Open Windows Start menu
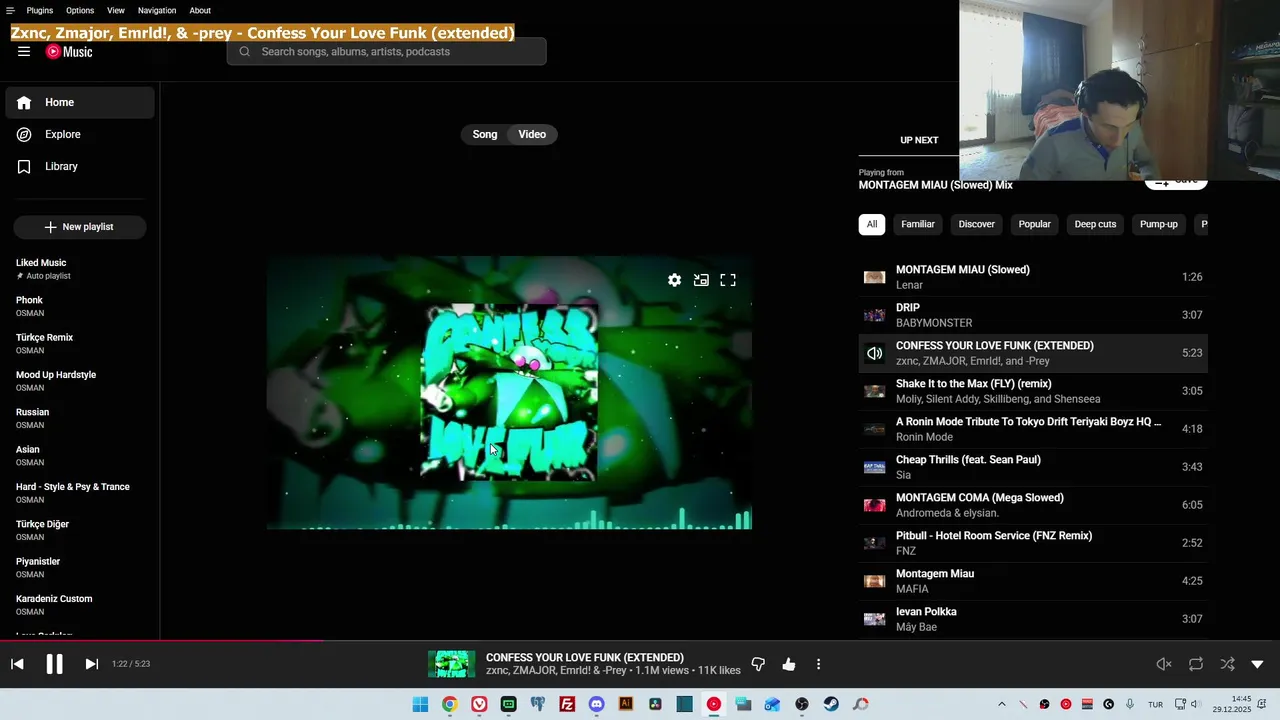The width and height of the screenshot is (1280, 720). click(x=420, y=704)
